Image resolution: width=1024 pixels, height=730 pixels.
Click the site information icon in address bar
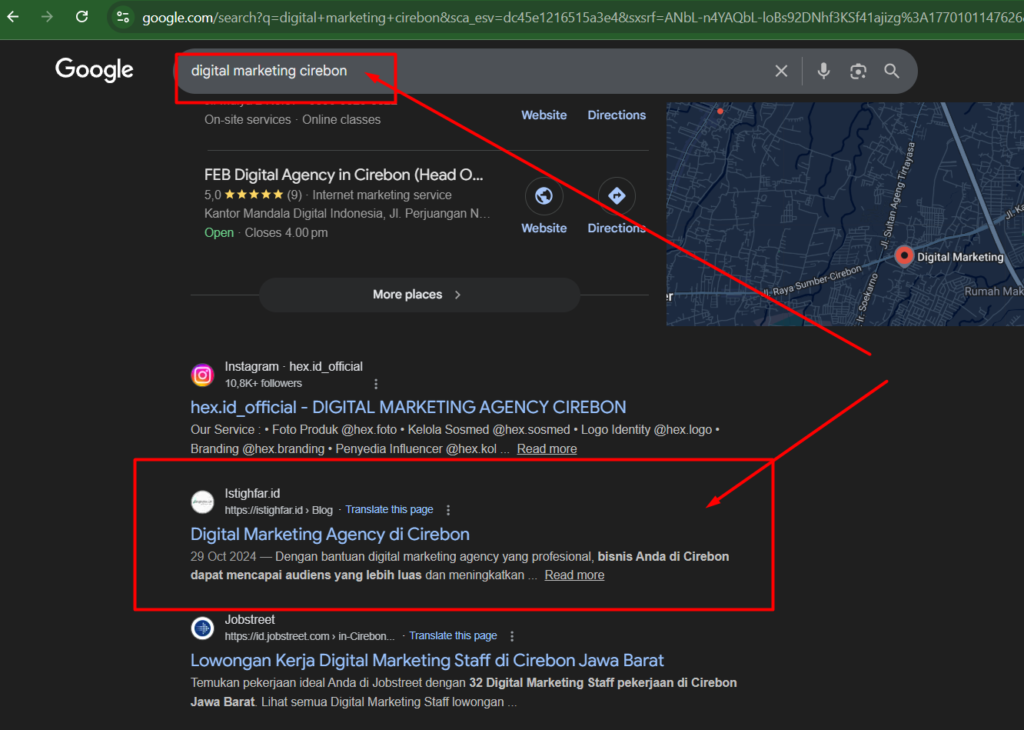click(122, 17)
